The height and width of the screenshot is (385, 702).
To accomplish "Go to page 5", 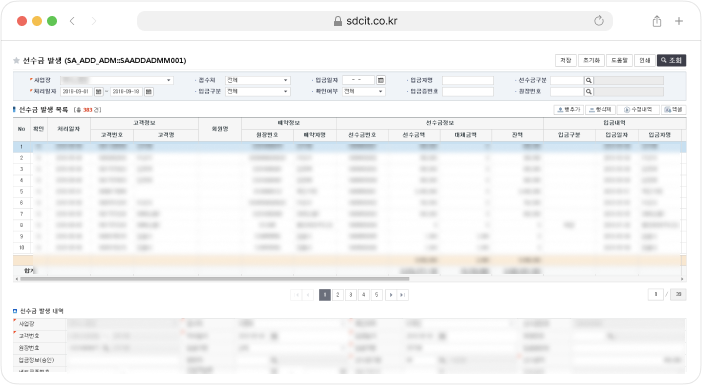I will pyautogui.click(x=377, y=295).
